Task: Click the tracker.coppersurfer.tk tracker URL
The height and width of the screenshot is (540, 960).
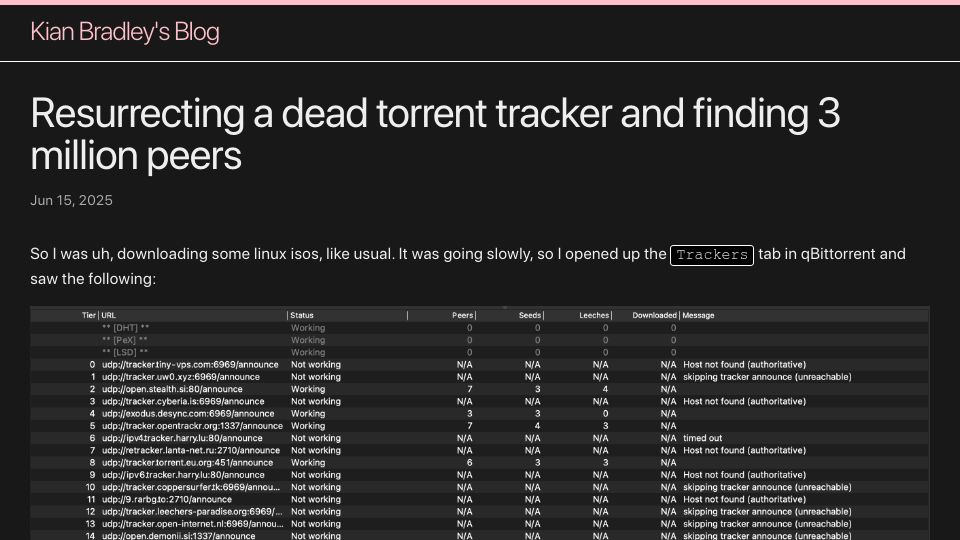Action: point(190,487)
